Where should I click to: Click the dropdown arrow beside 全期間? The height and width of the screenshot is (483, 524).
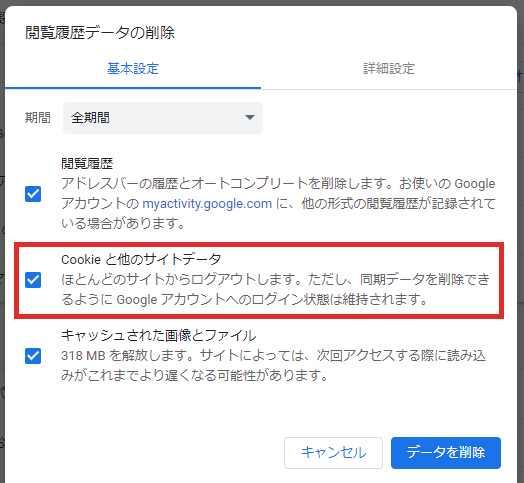click(x=250, y=117)
